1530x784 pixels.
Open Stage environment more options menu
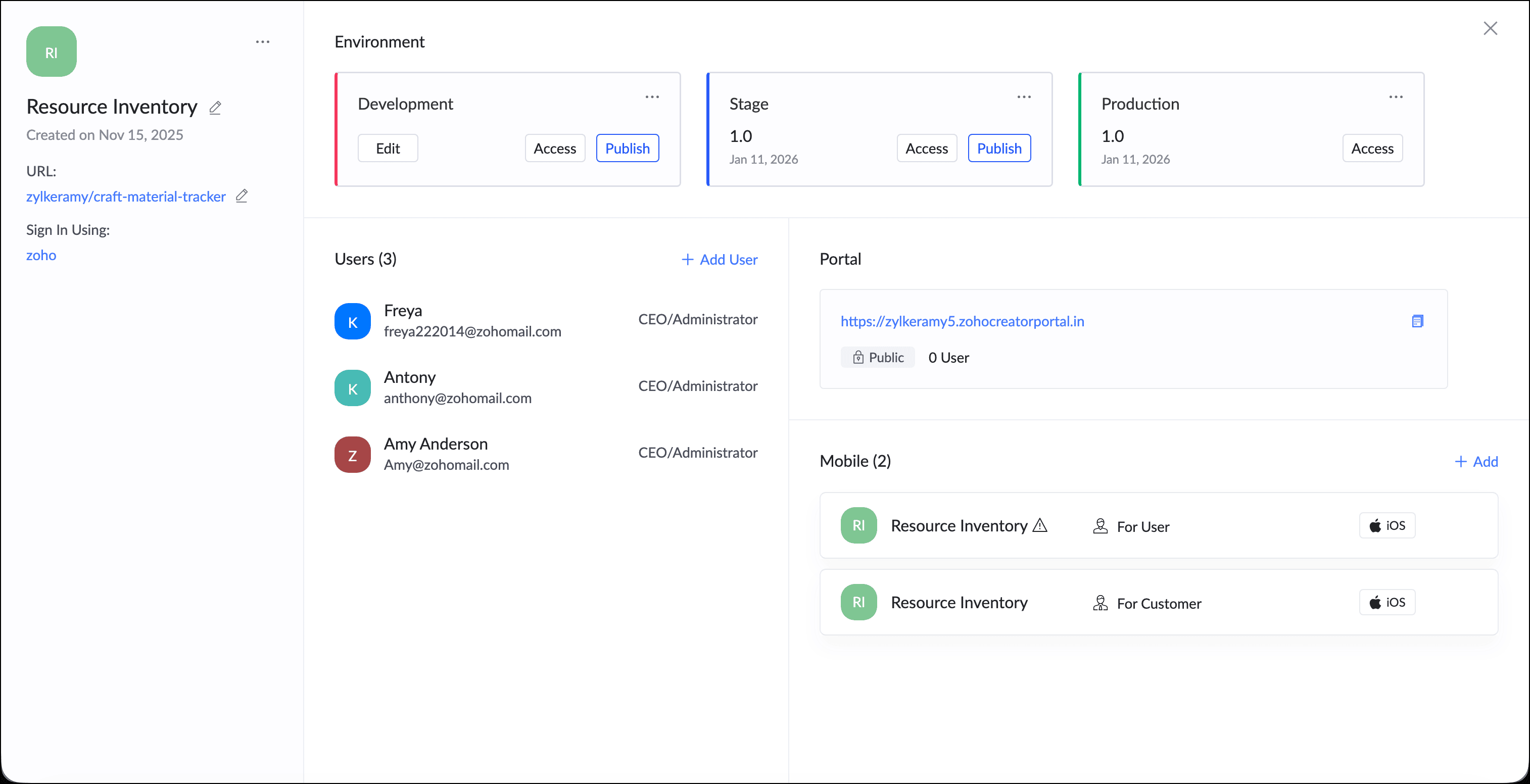tap(1023, 97)
